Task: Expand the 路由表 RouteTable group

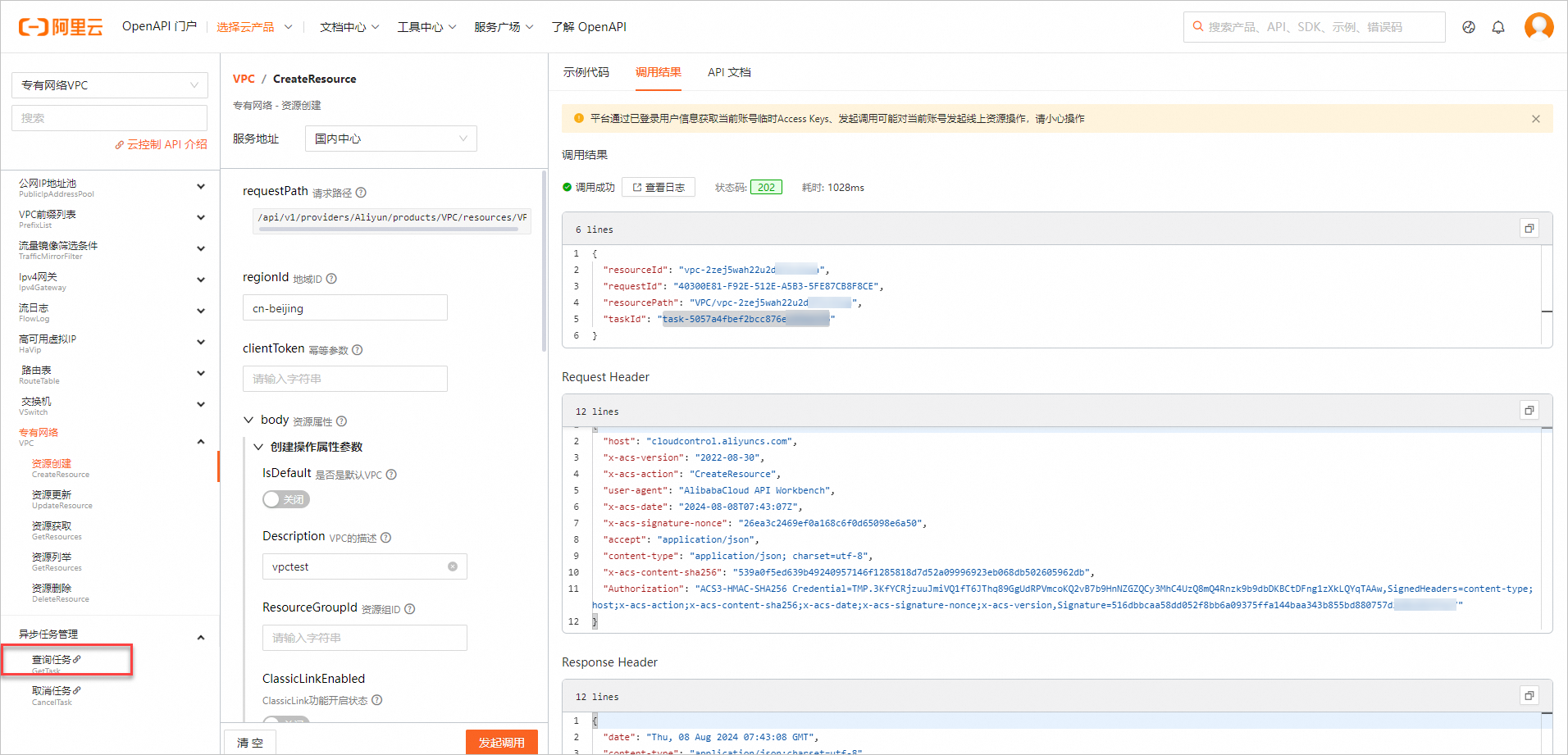Action: (200, 374)
